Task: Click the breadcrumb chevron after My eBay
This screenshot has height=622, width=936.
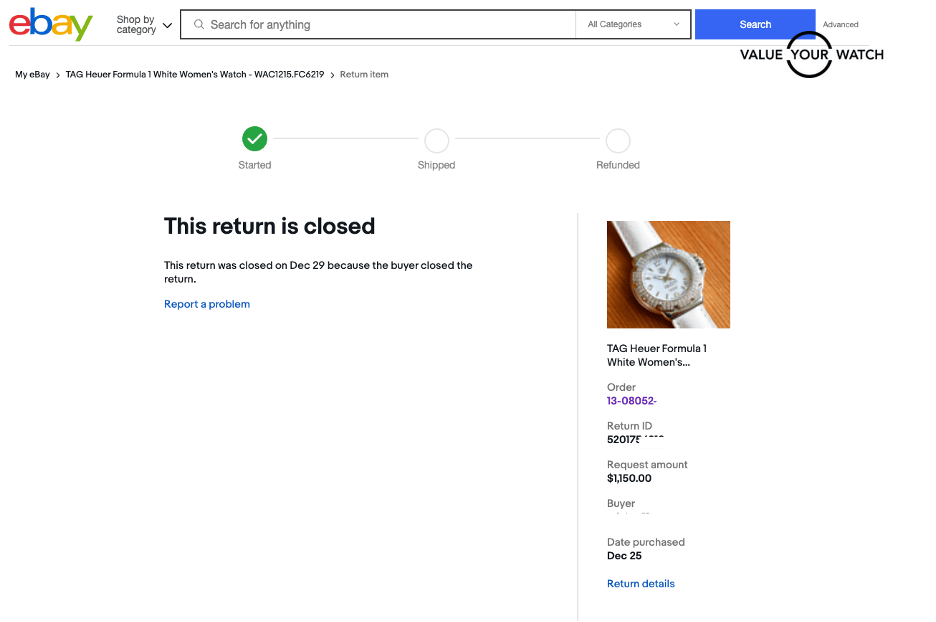Action: pos(58,75)
